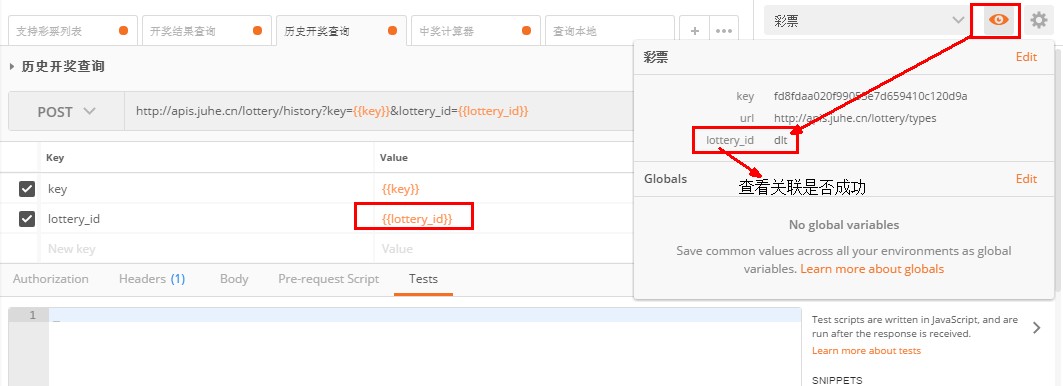Select the key value fd8fdaa020f9 string

(x=870, y=96)
